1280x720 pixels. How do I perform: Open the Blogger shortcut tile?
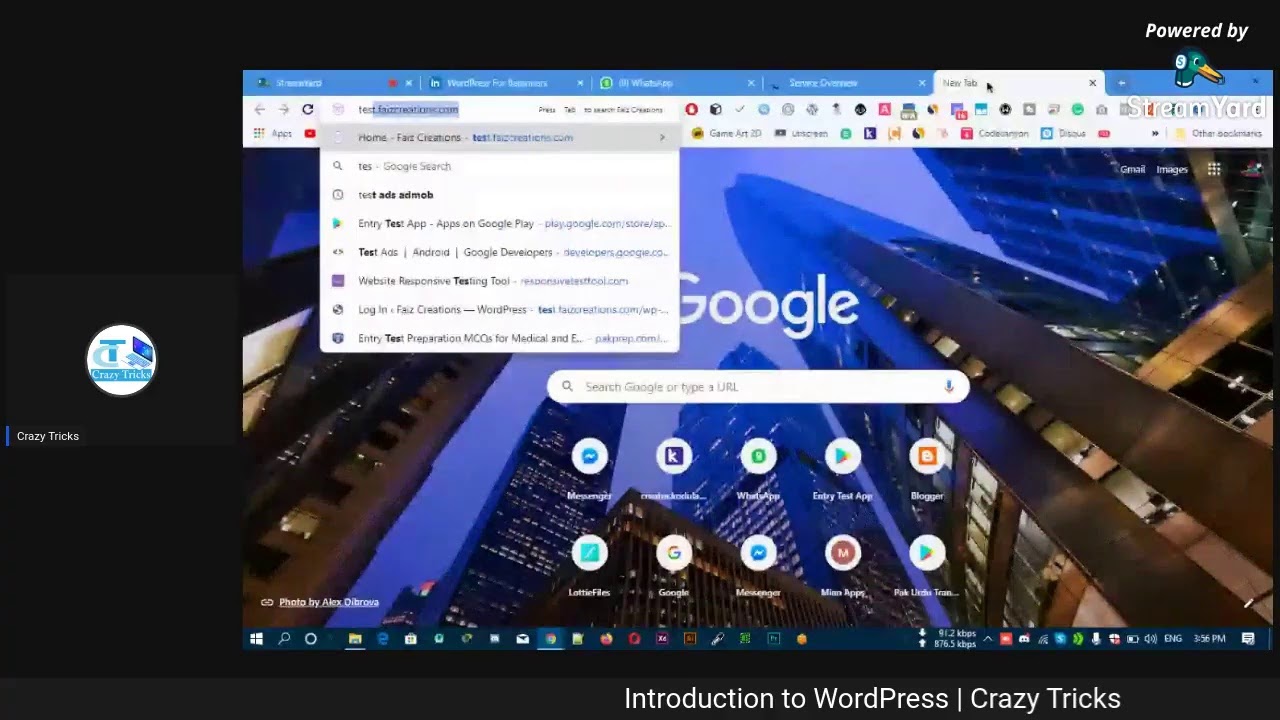(927, 466)
